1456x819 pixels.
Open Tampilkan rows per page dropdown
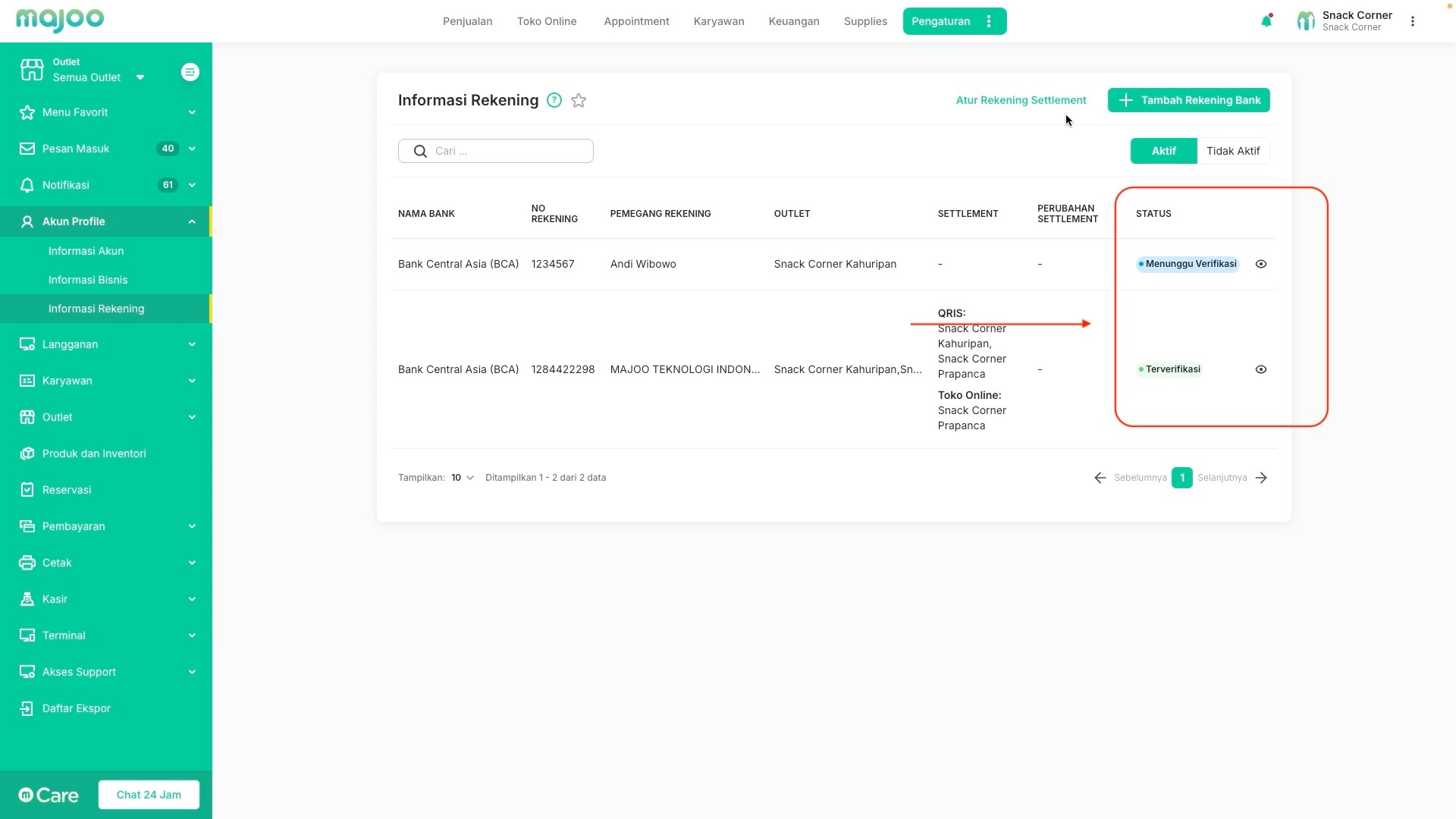pos(463,478)
